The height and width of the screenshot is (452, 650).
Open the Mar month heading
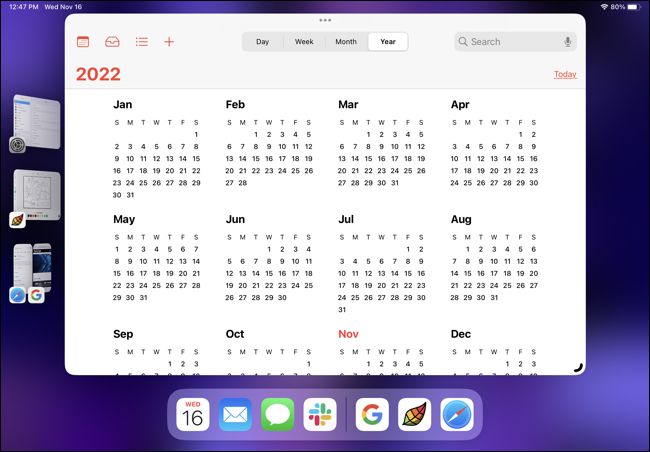pos(348,104)
